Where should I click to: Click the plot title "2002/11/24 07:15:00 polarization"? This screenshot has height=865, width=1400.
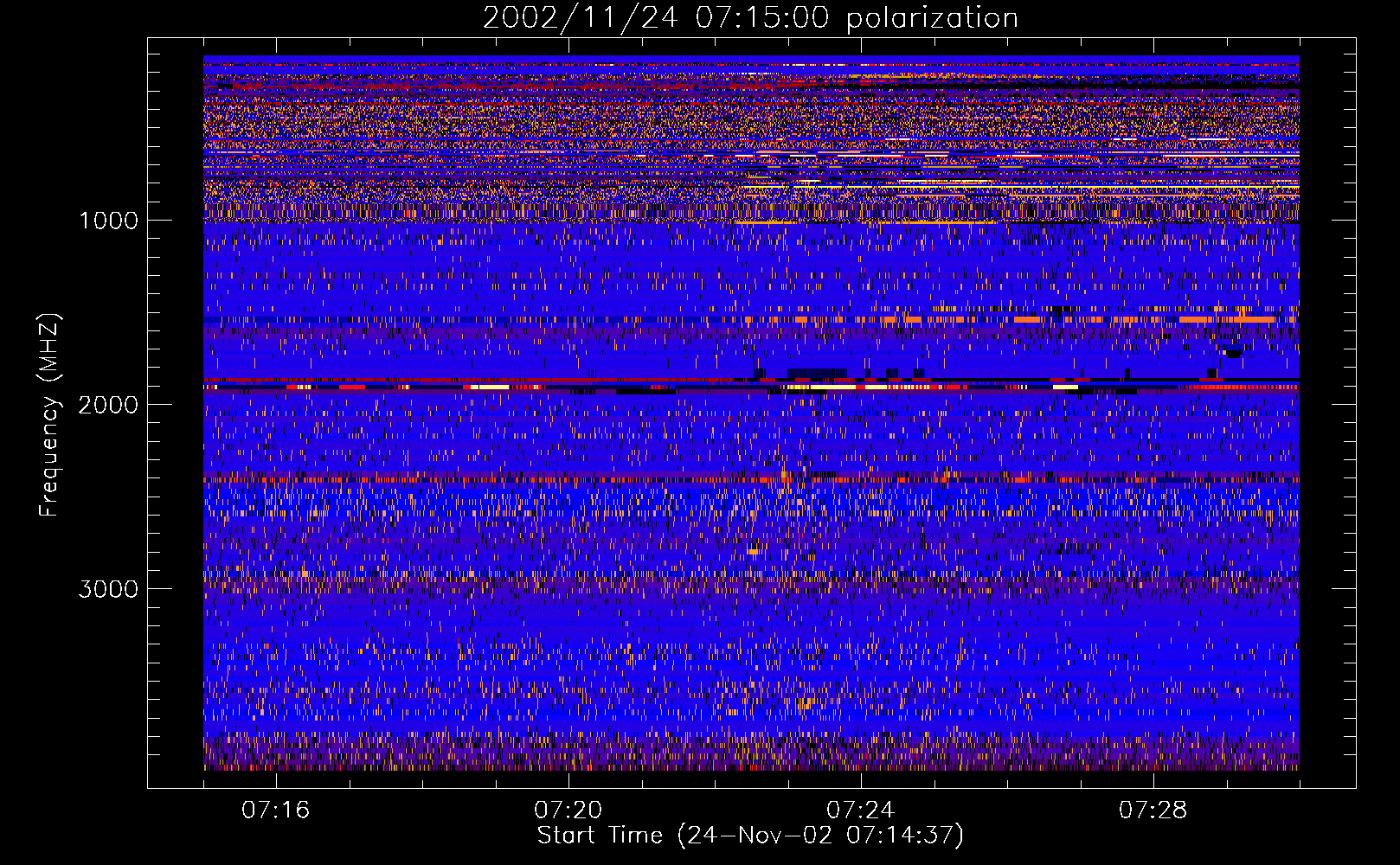coord(750,18)
